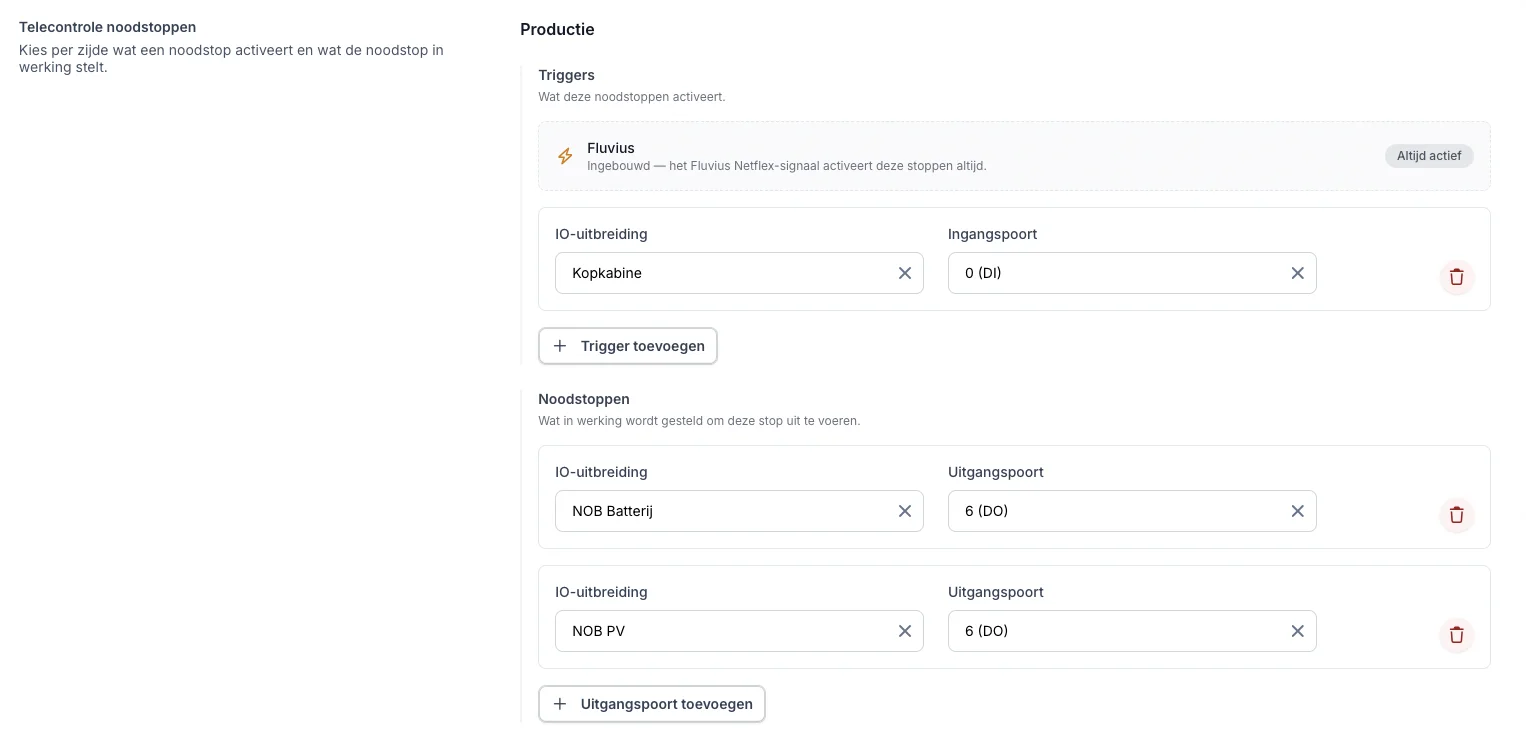1526x746 pixels.
Task: Clear the NOB Batterij row's 6 (DO) port
Action: coord(1298,511)
